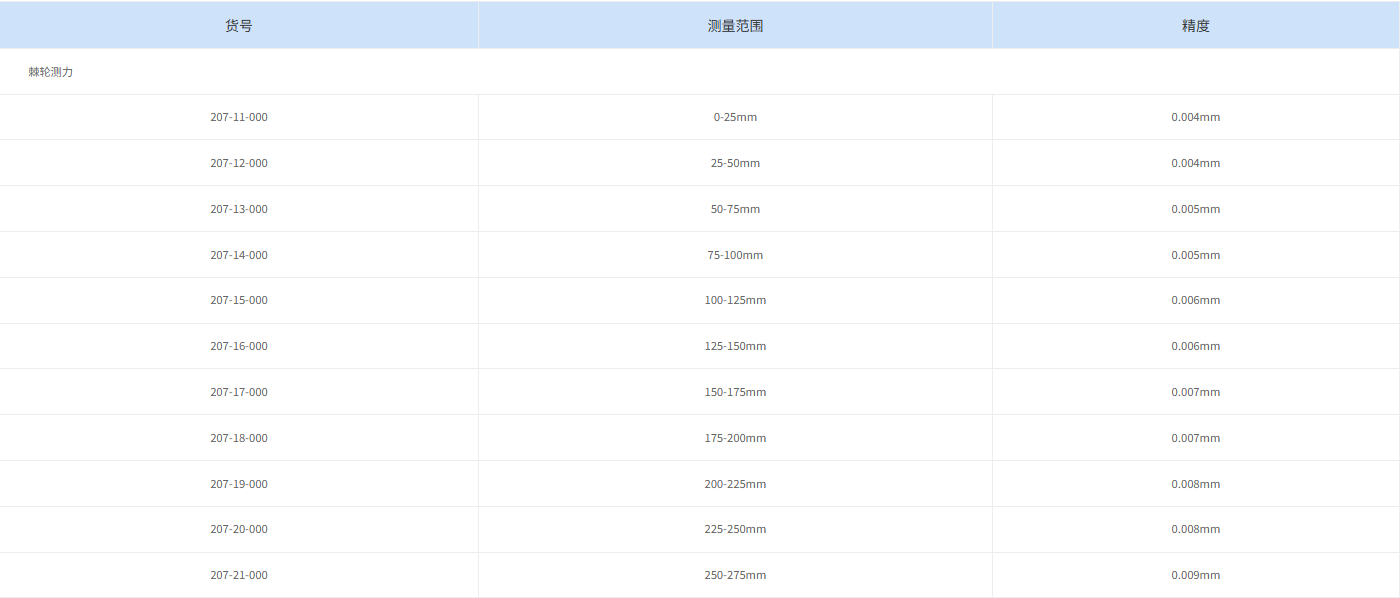Image resolution: width=1400 pixels, height=598 pixels.
Task: Click the 0-25mm measuring range cell
Action: click(x=735, y=117)
